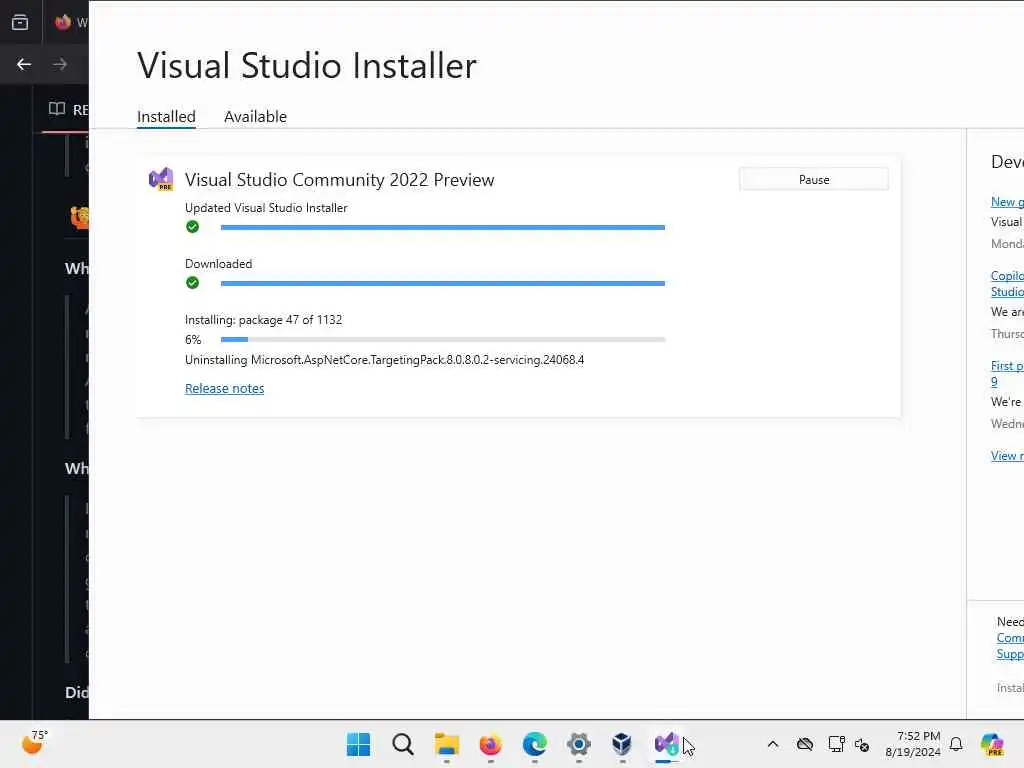Screen dimensions: 1024x768
Task: Click the network status tray icon
Action: click(836, 744)
